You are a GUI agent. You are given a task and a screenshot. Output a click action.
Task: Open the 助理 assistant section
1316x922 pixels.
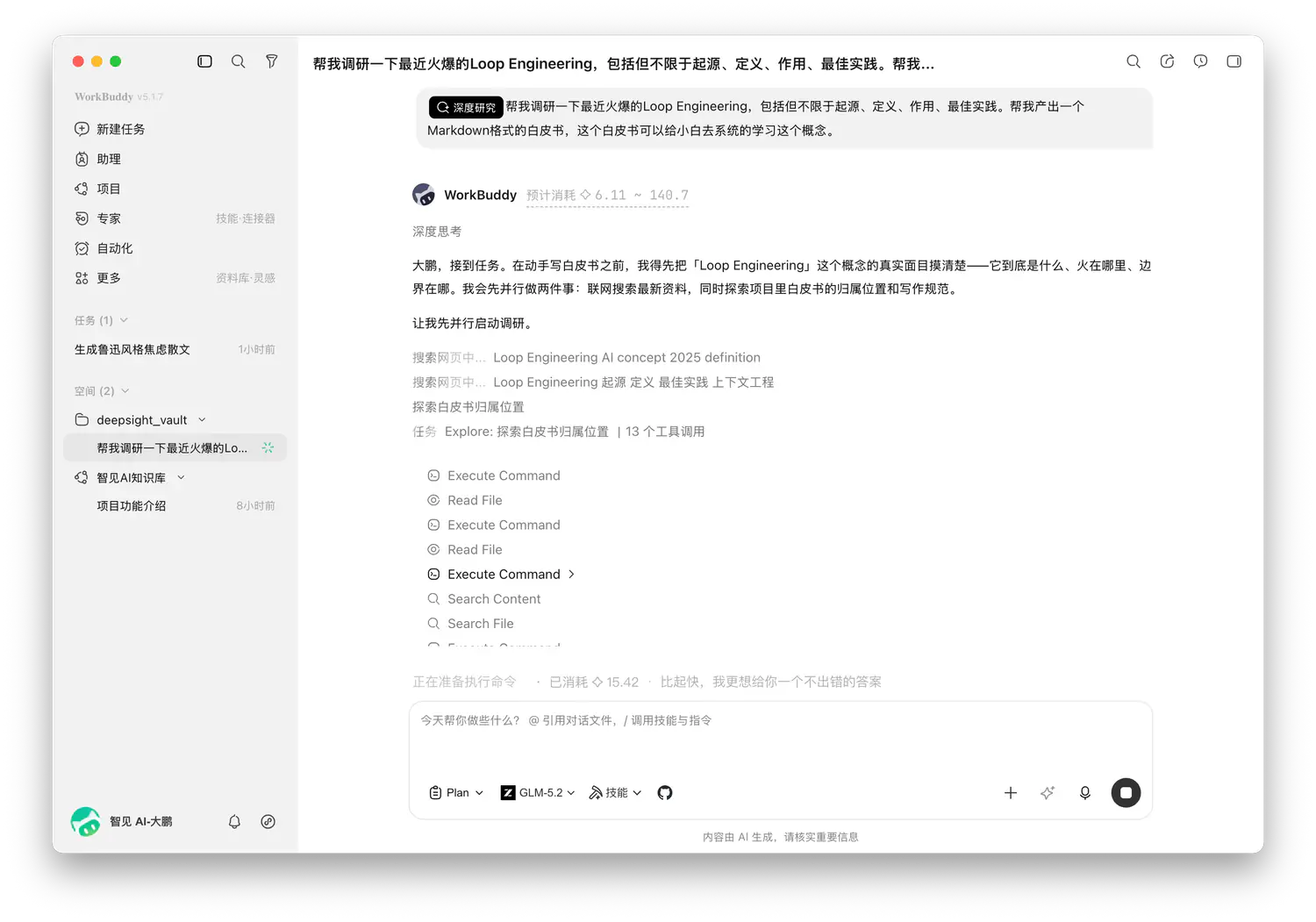click(98, 159)
